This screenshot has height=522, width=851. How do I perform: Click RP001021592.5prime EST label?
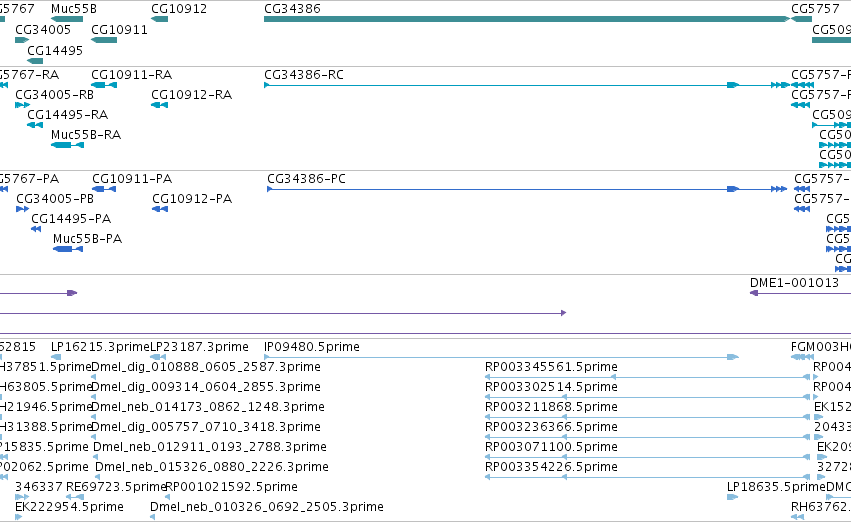[x=231, y=487]
